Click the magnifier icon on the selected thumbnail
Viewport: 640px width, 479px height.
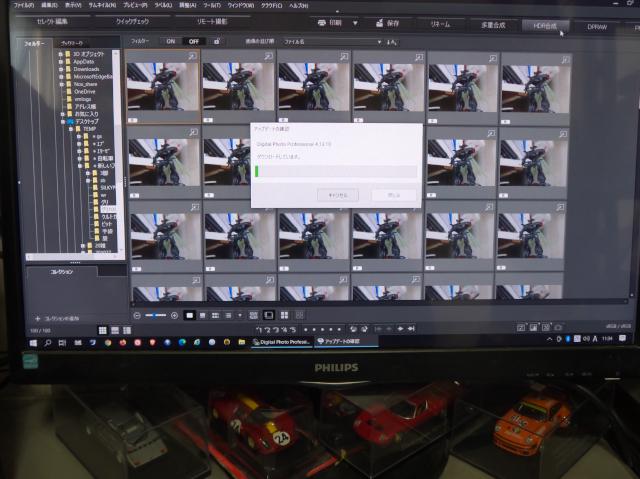(x=193, y=57)
